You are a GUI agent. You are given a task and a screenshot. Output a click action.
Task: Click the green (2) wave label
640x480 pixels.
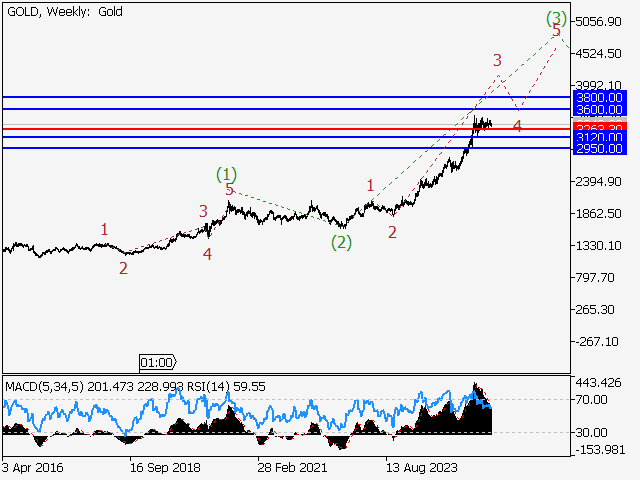tap(342, 241)
